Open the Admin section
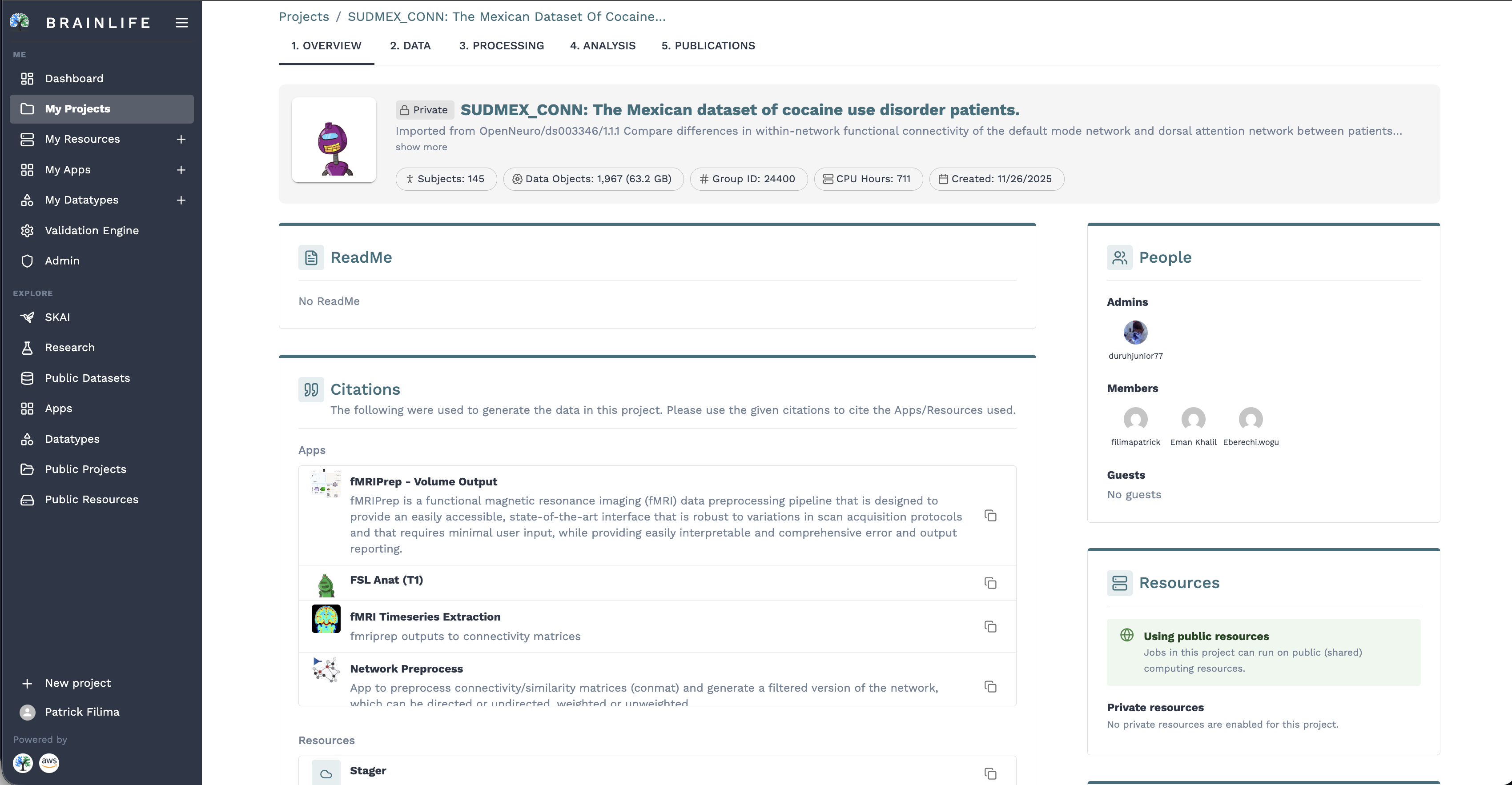Image resolution: width=1512 pixels, height=785 pixels. click(x=101, y=260)
